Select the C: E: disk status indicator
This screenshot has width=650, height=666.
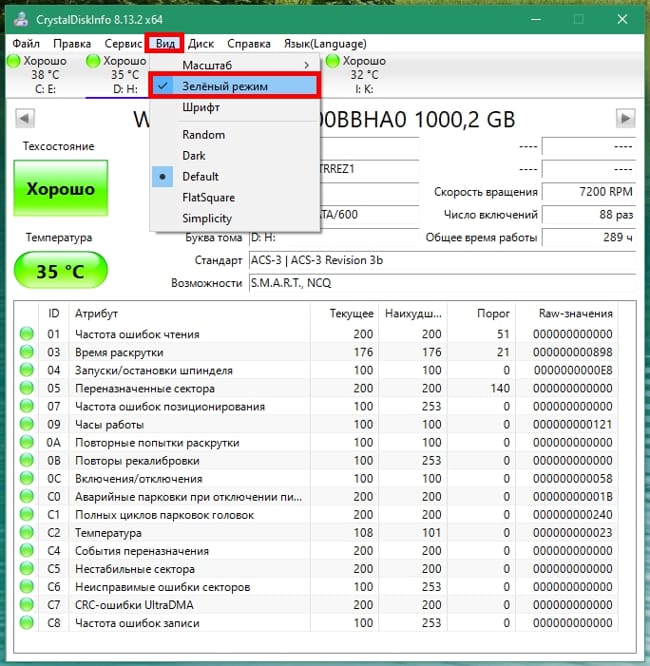38,75
